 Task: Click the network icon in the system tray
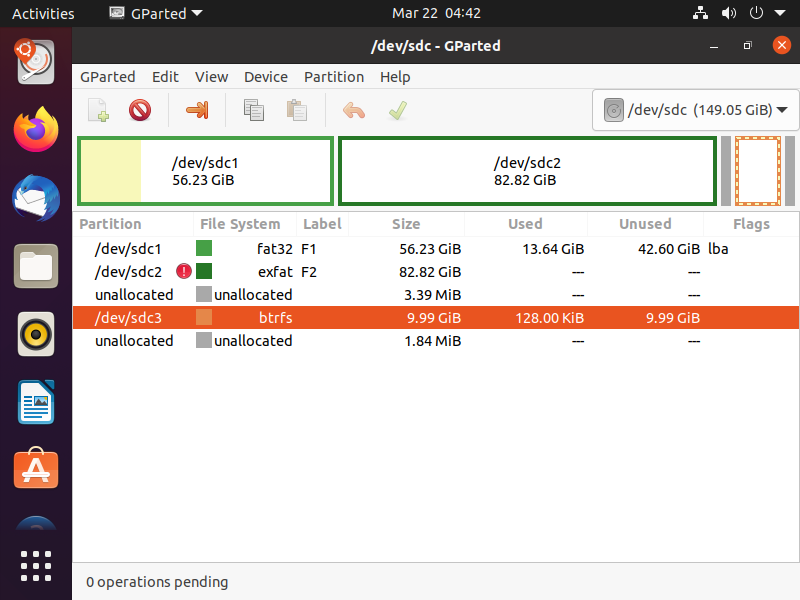[700, 13]
